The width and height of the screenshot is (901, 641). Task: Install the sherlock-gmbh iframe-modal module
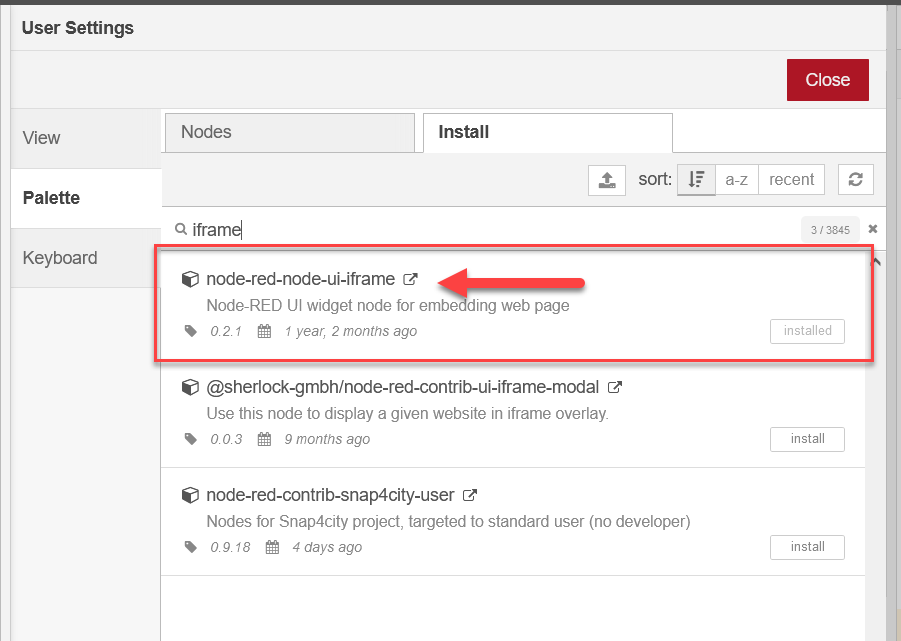tap(807, 439)
